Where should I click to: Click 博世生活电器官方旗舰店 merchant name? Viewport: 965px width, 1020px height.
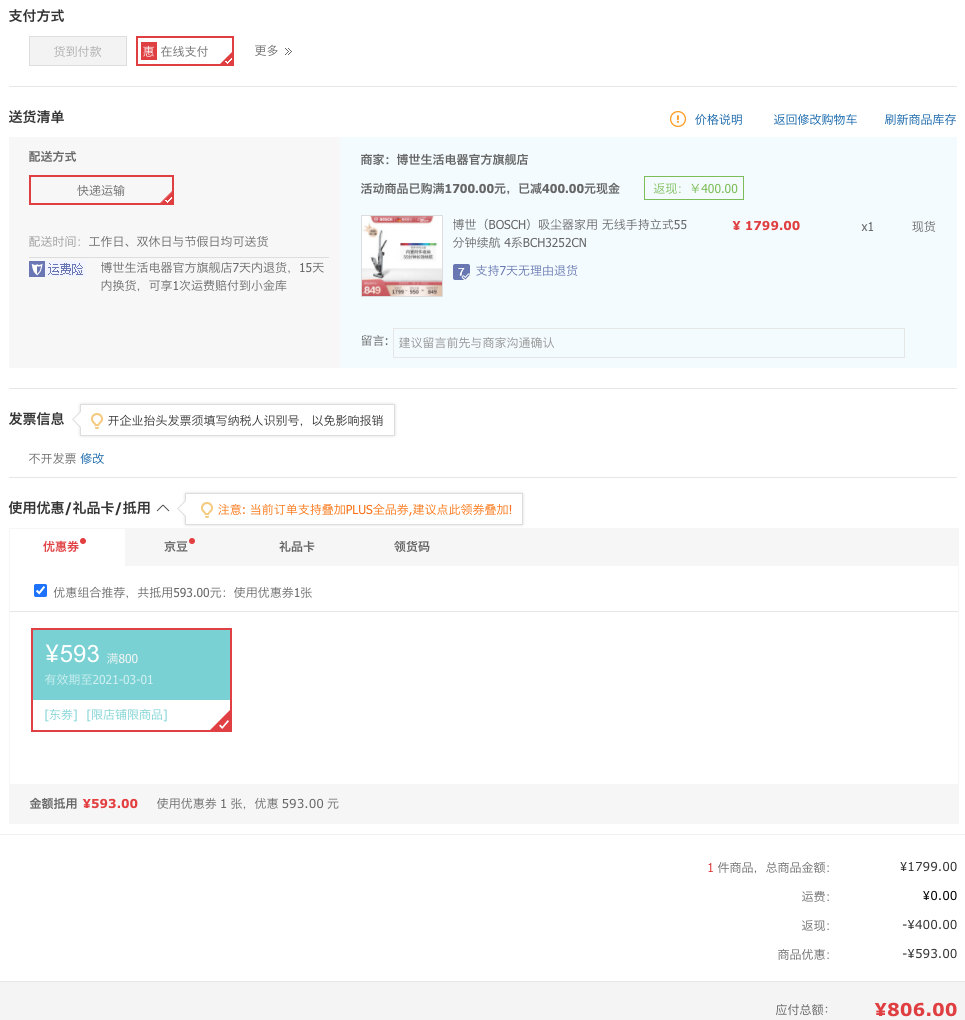[x=462, y=159]
